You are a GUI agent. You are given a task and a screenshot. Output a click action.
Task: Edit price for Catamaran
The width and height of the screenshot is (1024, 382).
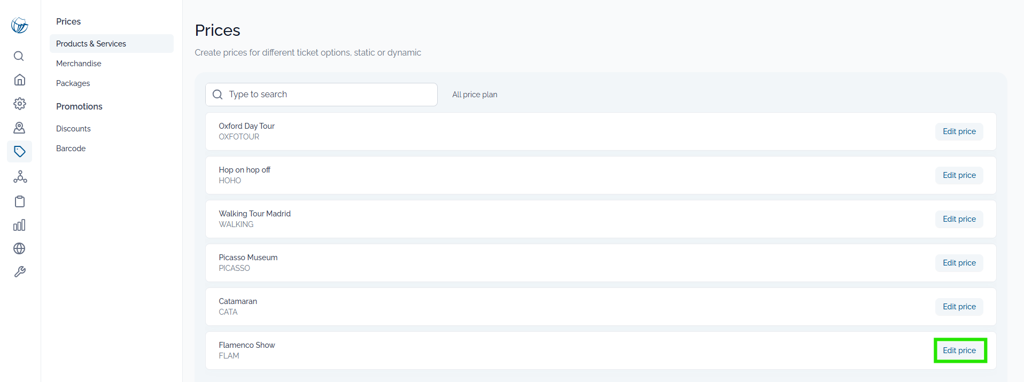[x=959, y=306]
